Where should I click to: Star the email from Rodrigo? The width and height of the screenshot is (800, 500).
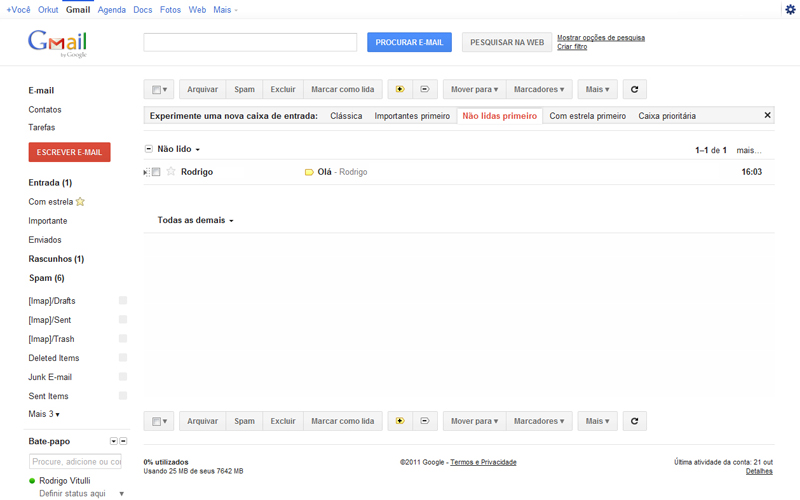171,171
